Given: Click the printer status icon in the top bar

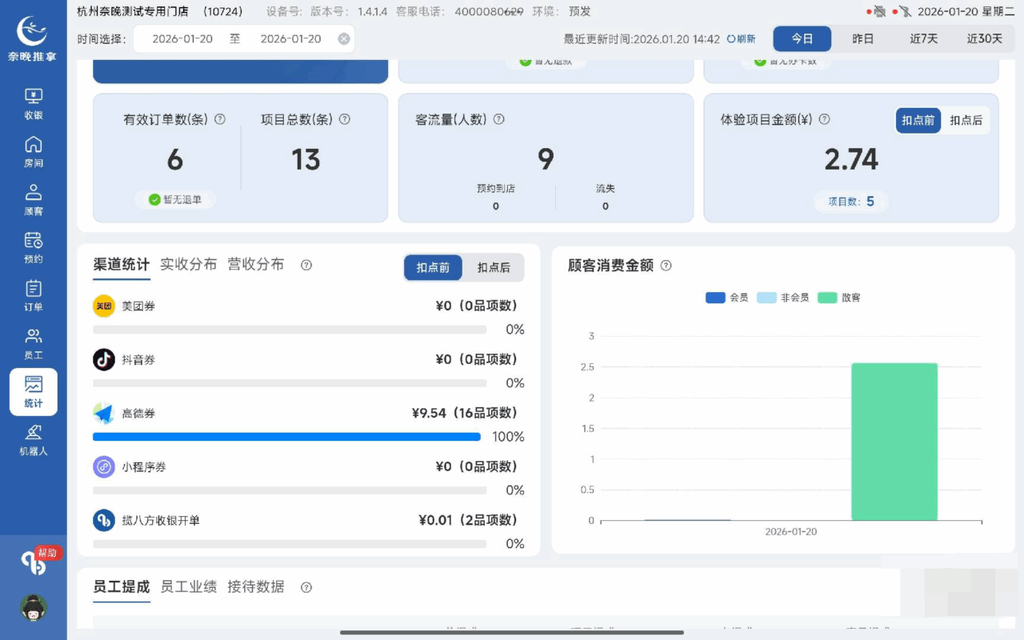Looking at the screenshot, I should [881, 12].
